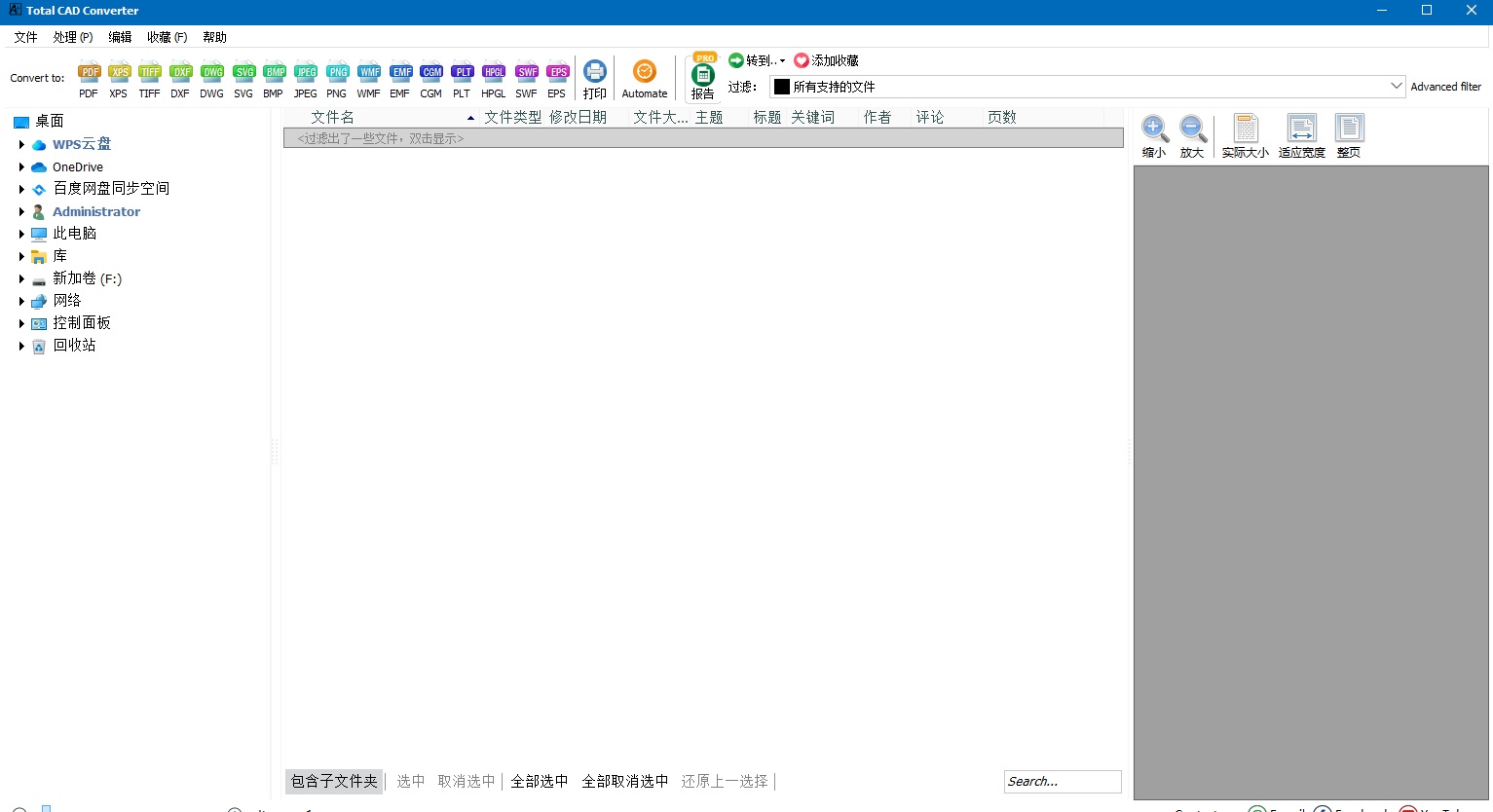Expand the 此电脑 tree node
Screen dimensions: 1493x812
click(21, 234)
